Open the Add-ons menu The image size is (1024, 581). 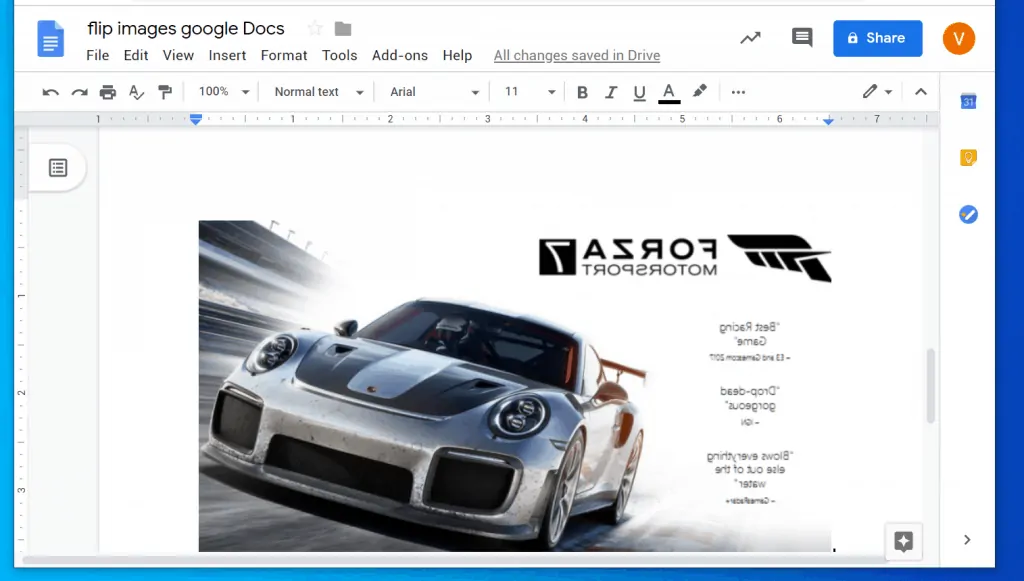click(400, 55)
